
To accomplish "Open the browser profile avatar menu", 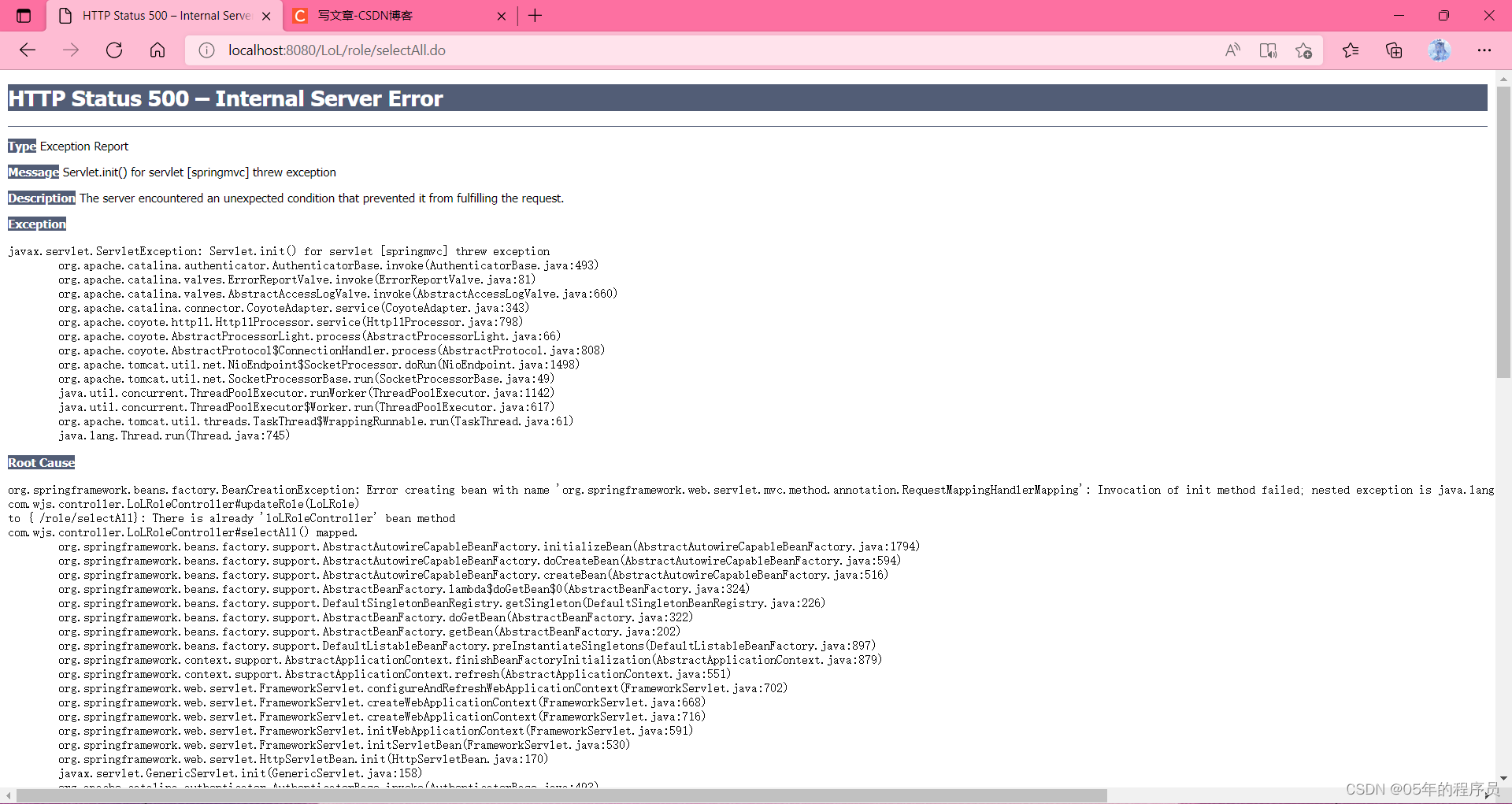I will (1440, 50).
